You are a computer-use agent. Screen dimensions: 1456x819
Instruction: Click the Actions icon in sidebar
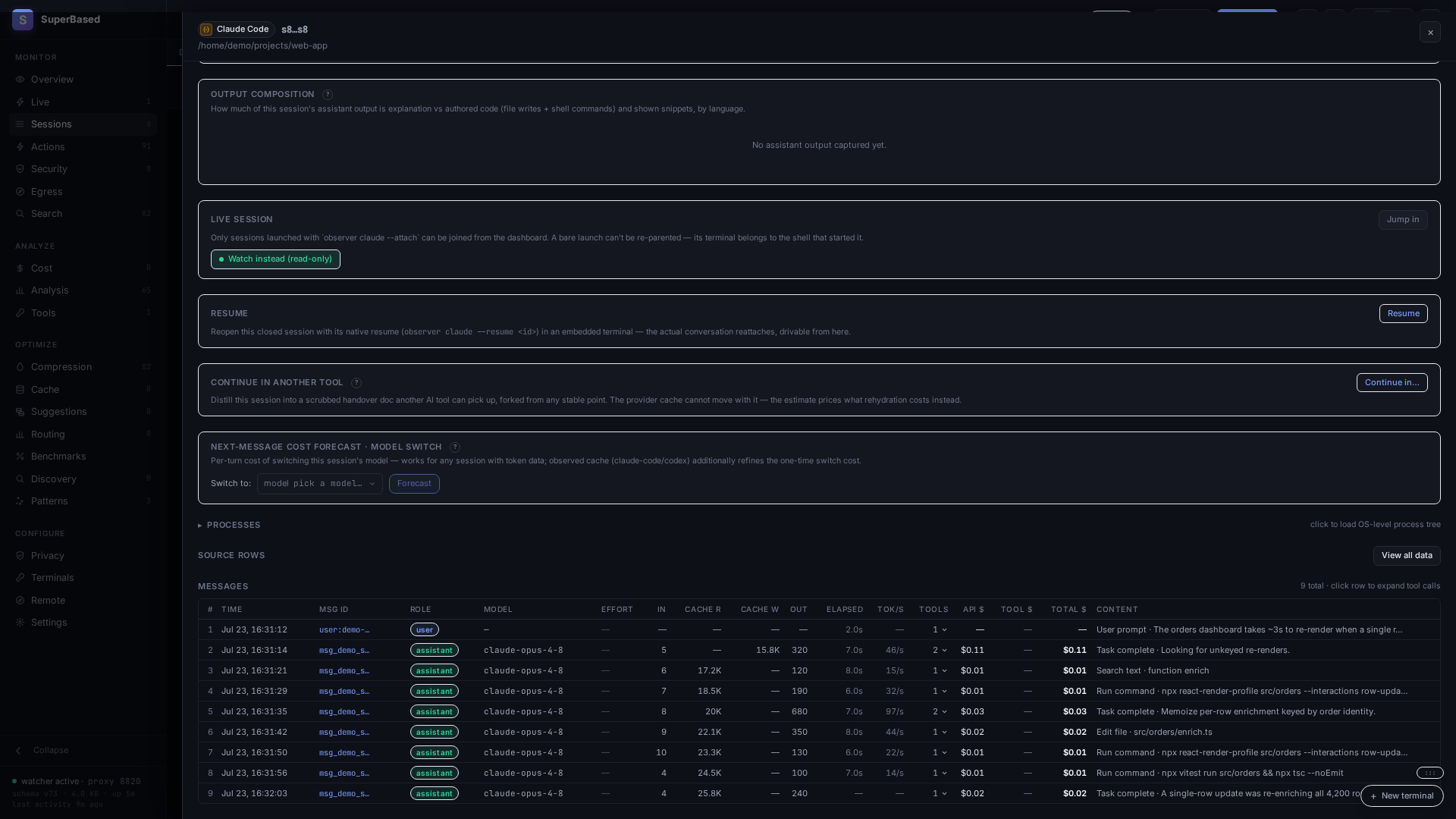20,147
